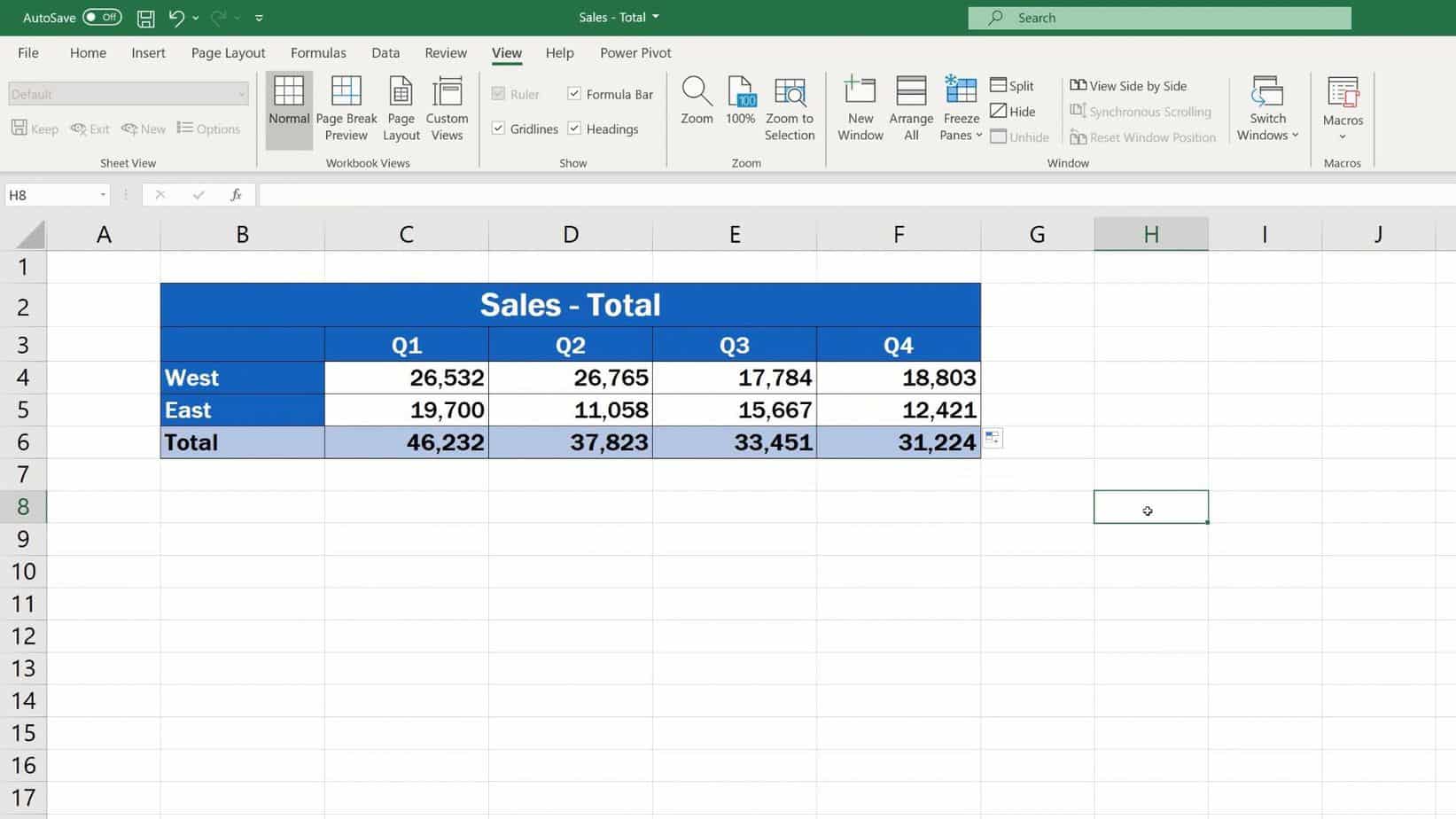
Task: Set zoom to 100%
Action: [x=740, y=106]
